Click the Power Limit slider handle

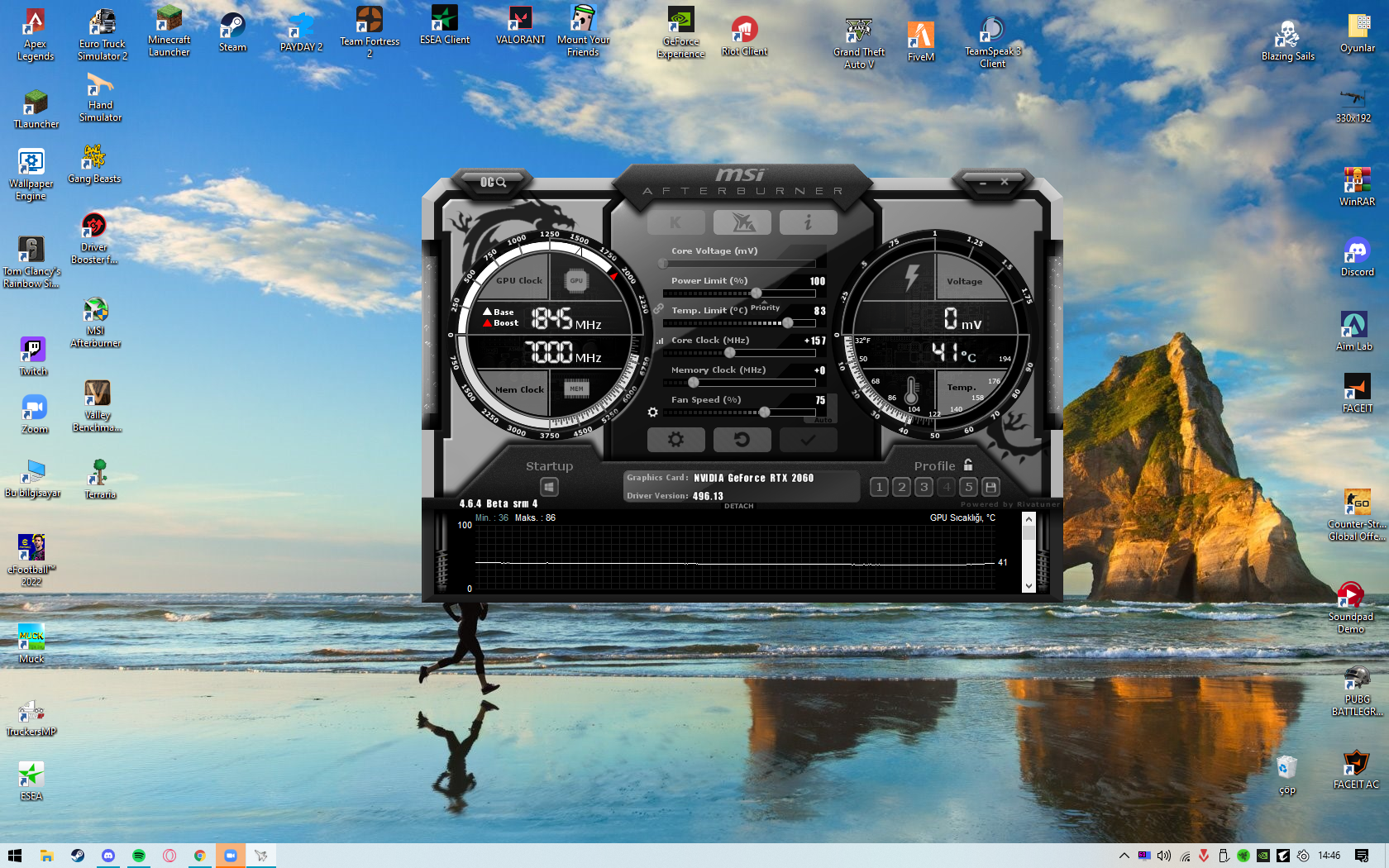point(756,293)
